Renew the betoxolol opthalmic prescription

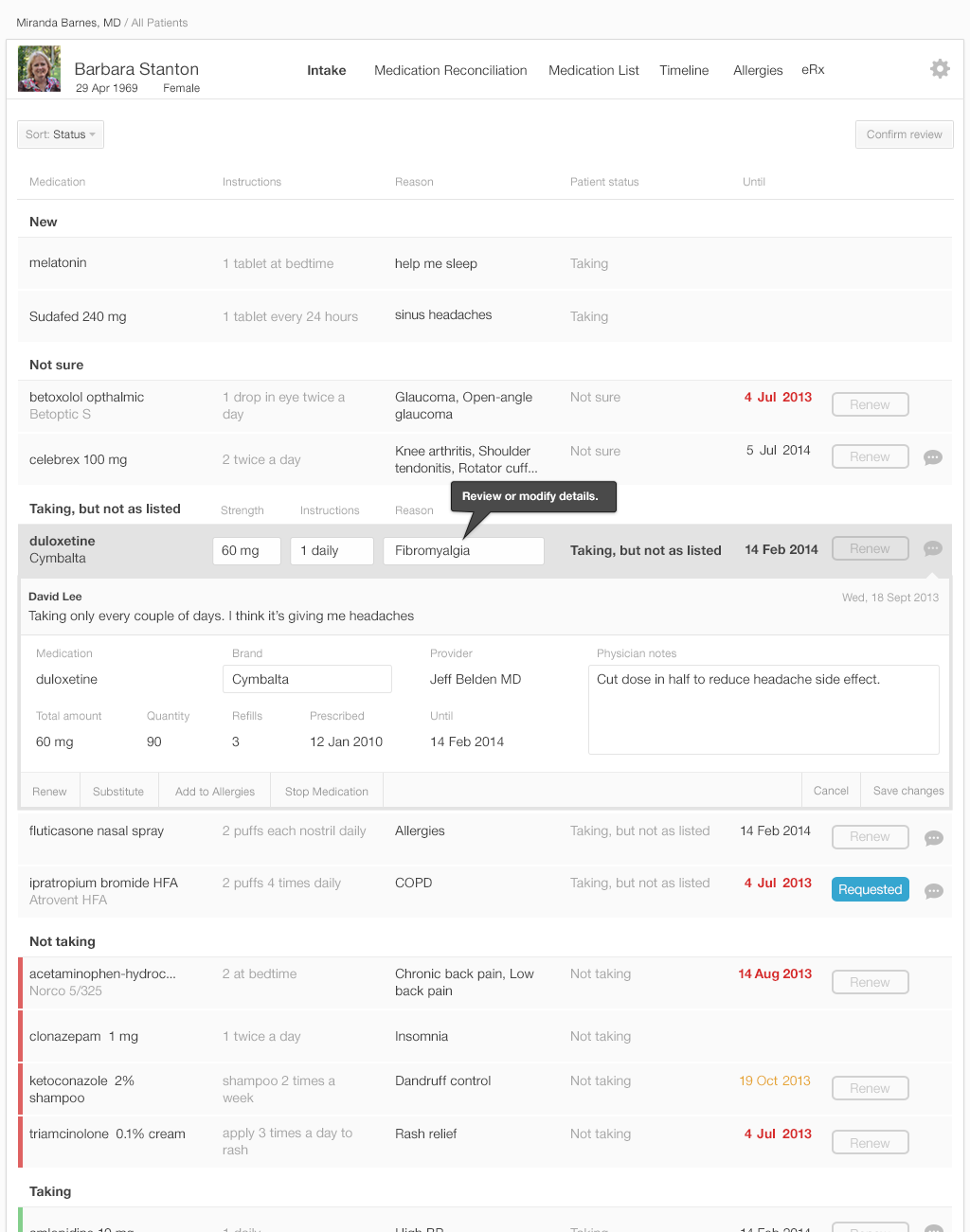pyautogui.click(x=870, y=404)
